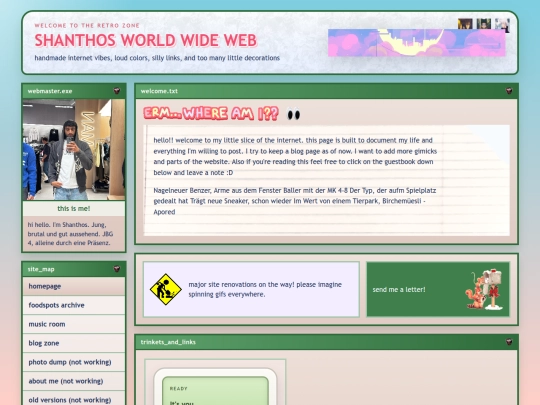Image resolution: width=540 pixels, height=405 pixels.
Task: Open the blog zone link
Action: (74, 343)
